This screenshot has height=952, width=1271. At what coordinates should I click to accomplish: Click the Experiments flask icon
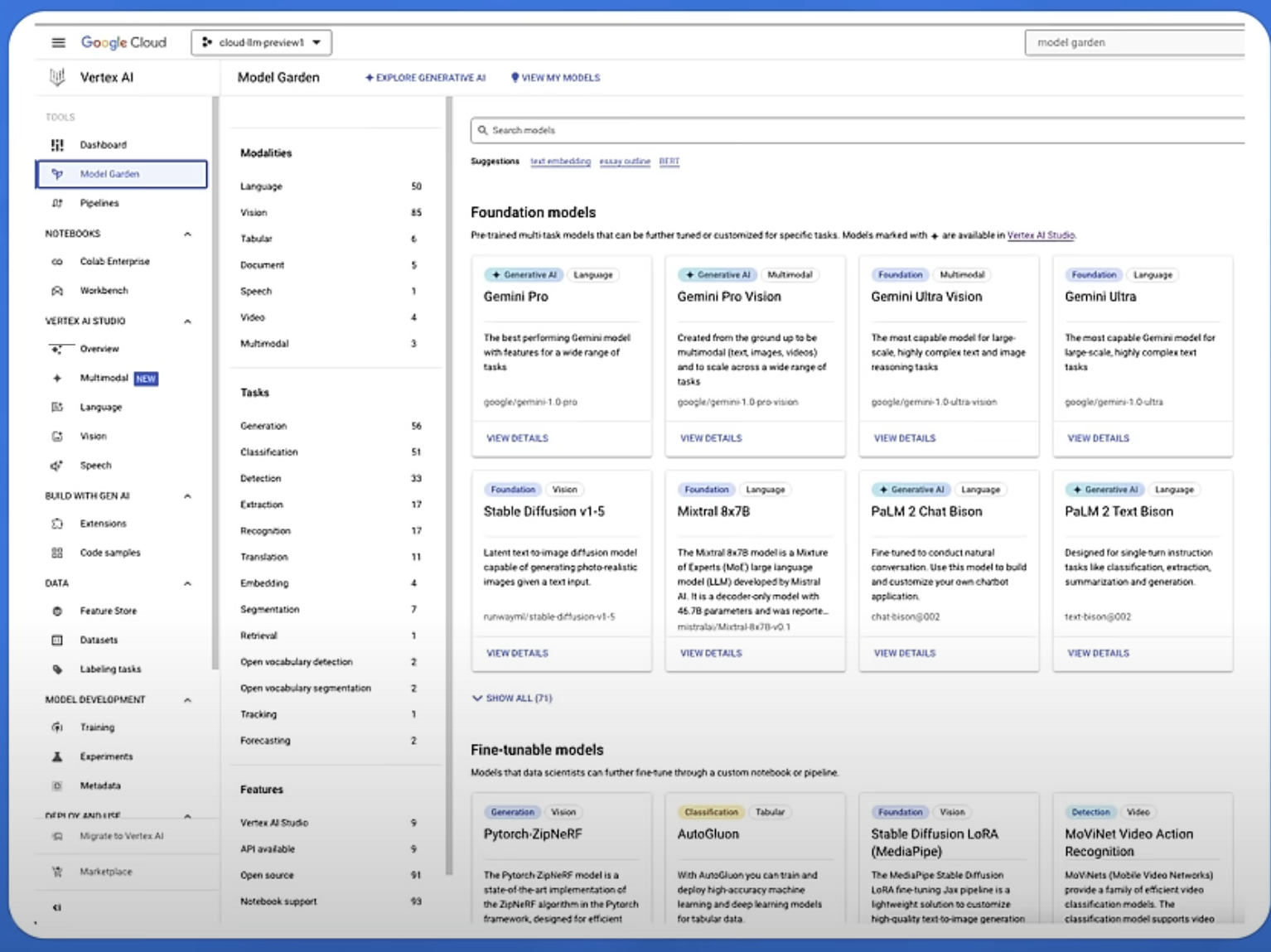57,756
